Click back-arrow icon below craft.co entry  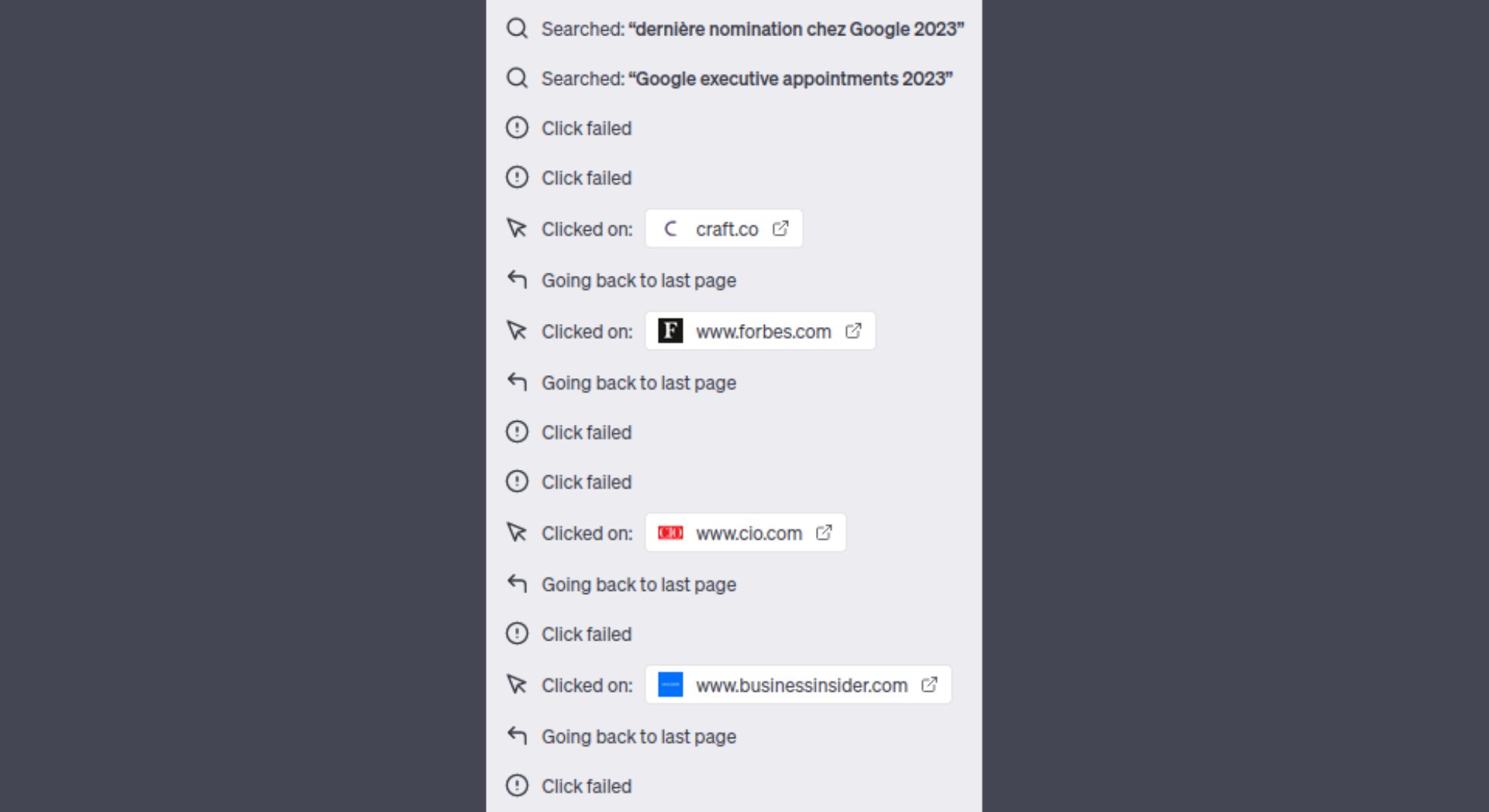click(517, 280)
